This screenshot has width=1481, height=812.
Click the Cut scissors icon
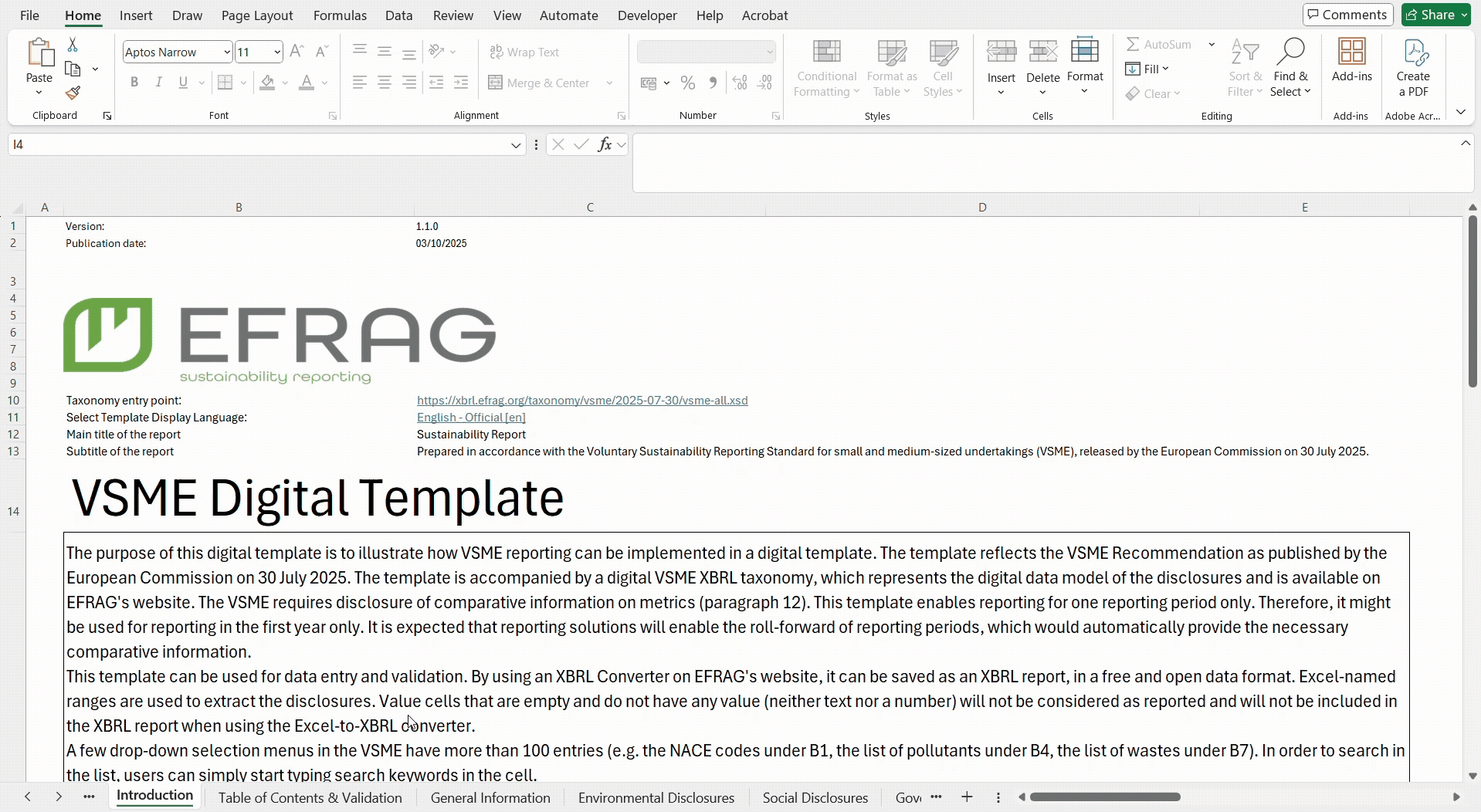tap(73, 45)
